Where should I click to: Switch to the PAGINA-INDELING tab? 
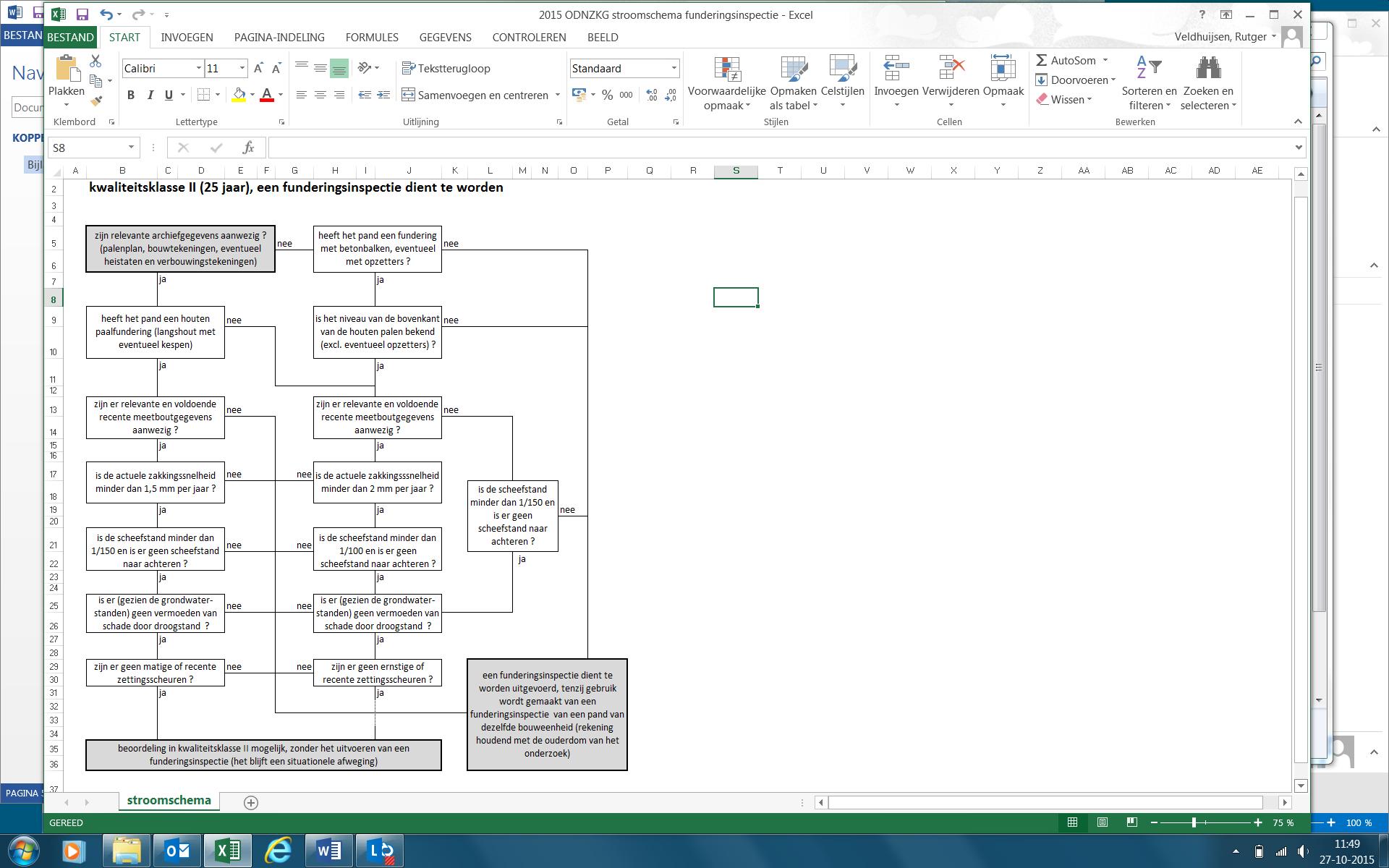coord(279,38)
